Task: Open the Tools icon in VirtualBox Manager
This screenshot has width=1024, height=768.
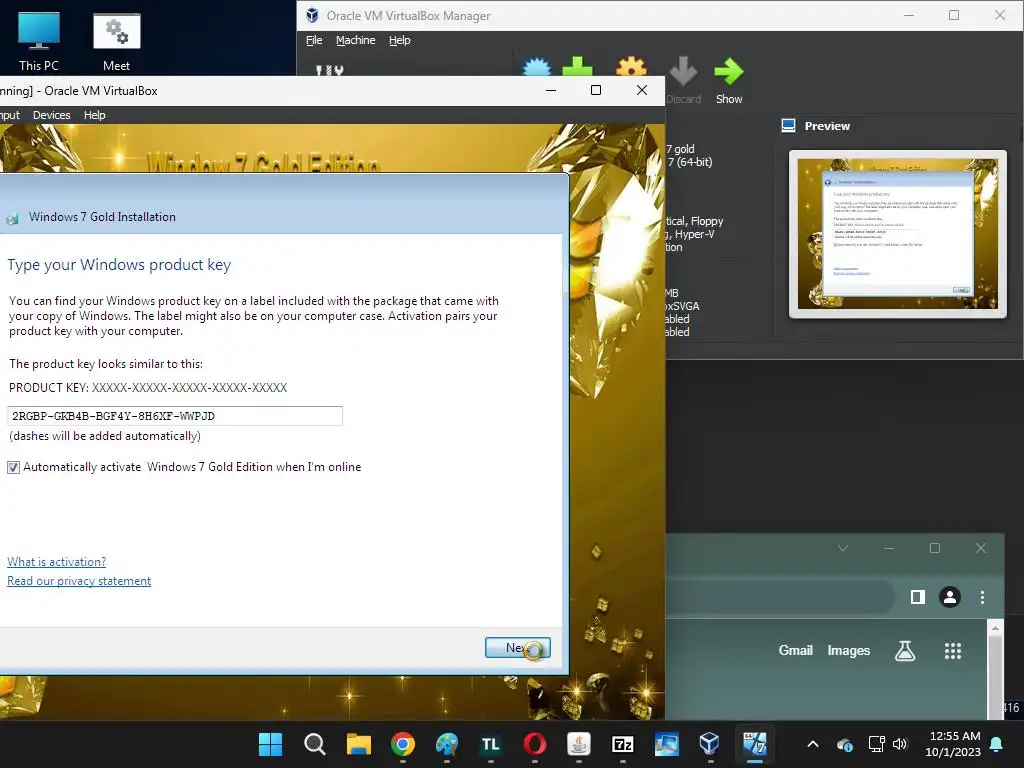Action: (330, 70)
